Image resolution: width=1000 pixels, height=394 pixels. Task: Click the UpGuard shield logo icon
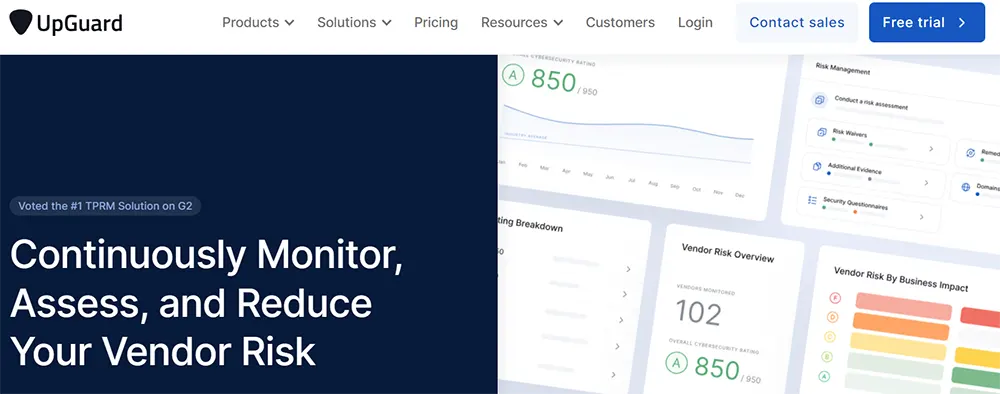click(20, 22)
